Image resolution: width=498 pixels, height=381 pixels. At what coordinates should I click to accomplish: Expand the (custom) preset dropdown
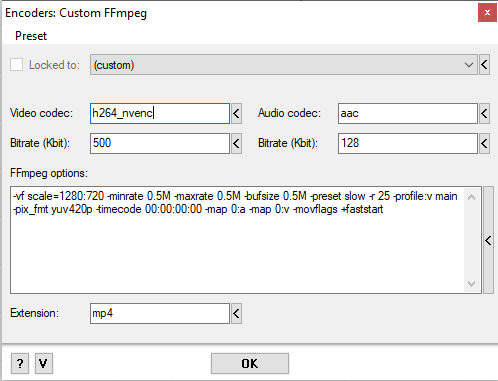(283, 65)
